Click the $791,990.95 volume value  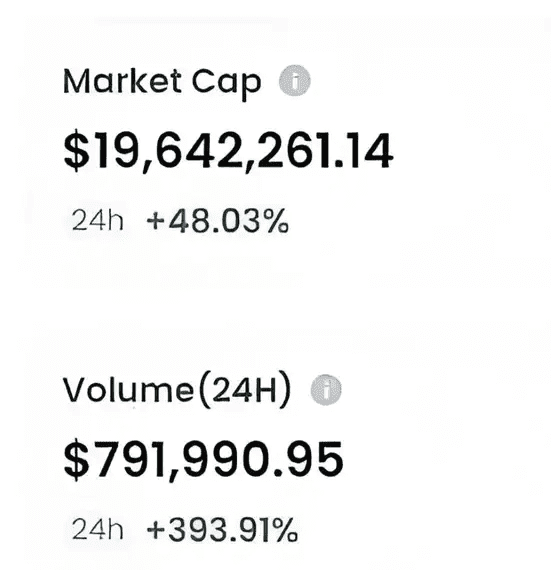click(x=203, y=460)
